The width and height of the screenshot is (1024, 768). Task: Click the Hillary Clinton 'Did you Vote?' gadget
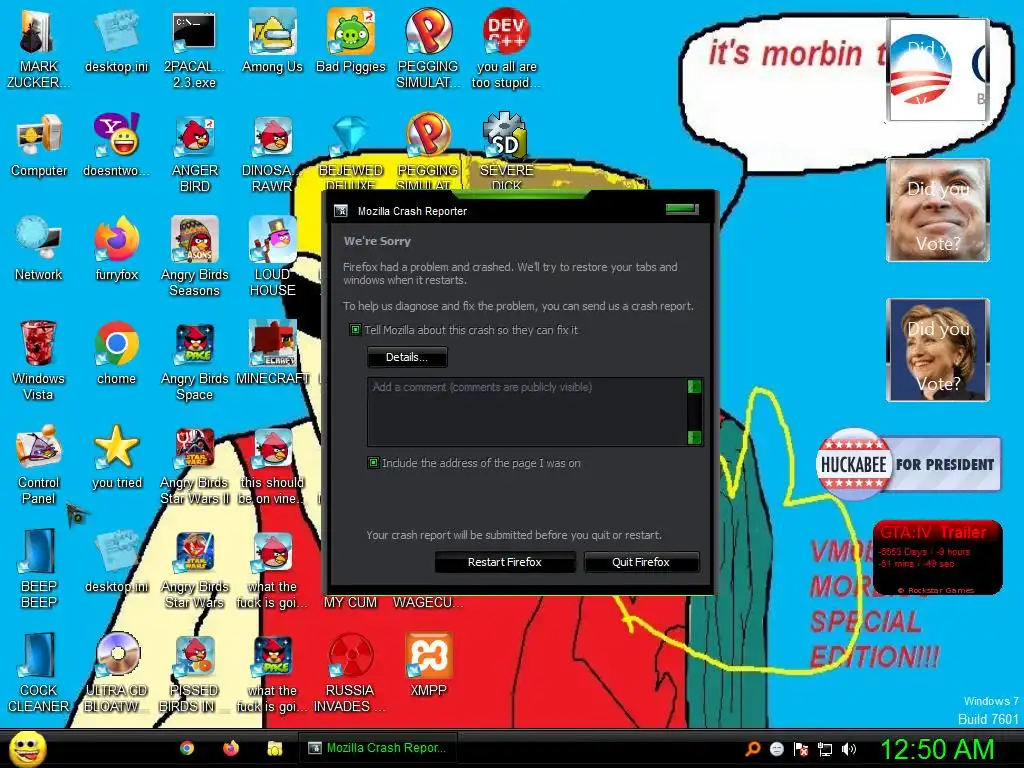click(938, 350)
